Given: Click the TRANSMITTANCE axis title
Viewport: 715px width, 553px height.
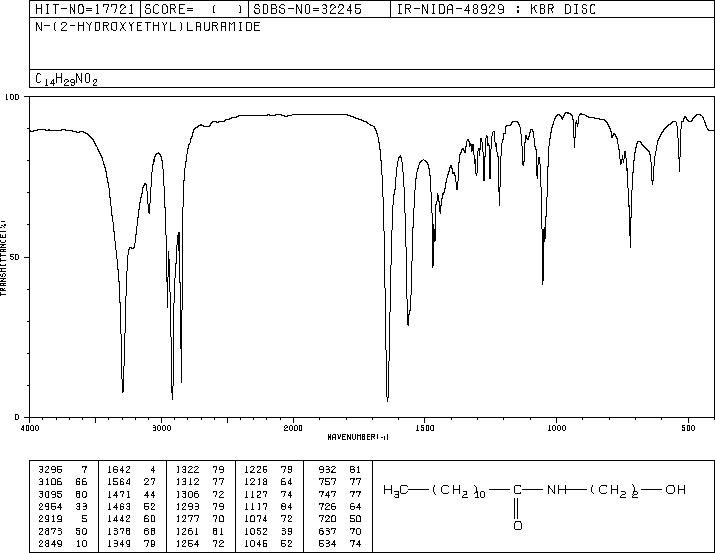Looking at the screenshot, I should point(3,258).
